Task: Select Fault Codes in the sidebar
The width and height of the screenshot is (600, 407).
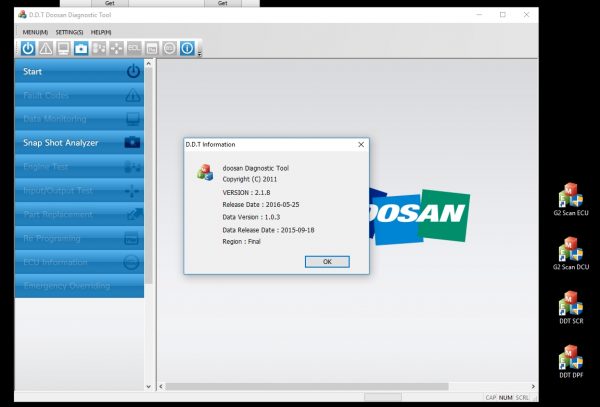Action: [79, 95]
